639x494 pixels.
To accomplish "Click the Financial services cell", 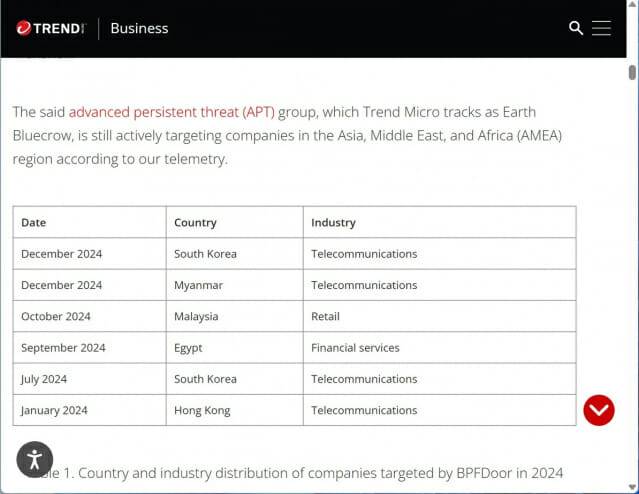I will pos(440,348).
